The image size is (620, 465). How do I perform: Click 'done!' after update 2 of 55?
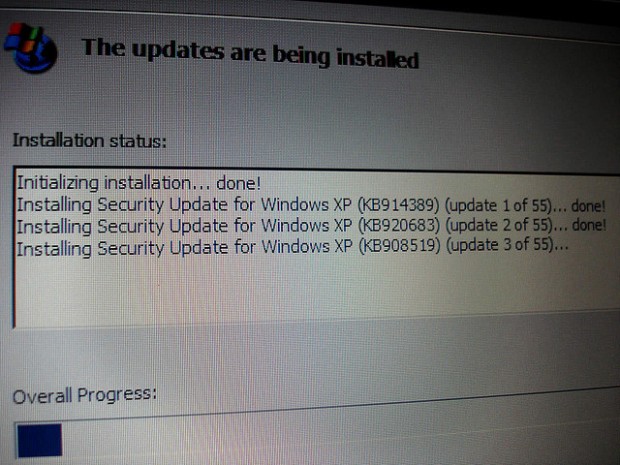(x=589, y=225)
